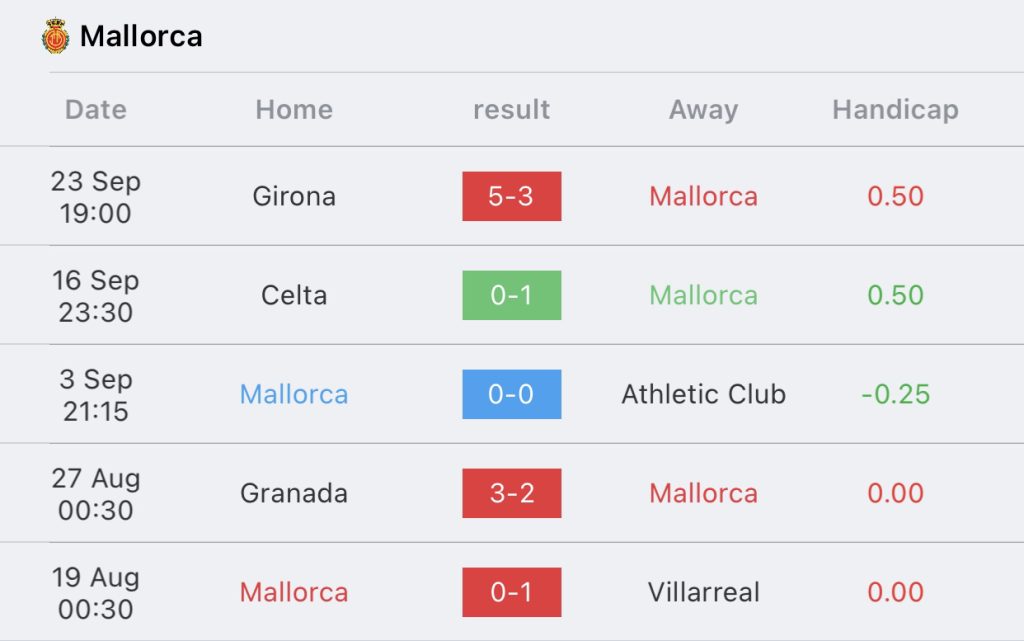The width and height of the screenshot is (1024, 641).
Task: Click the Mallorca club crest icon
Action: click(56, 36)
